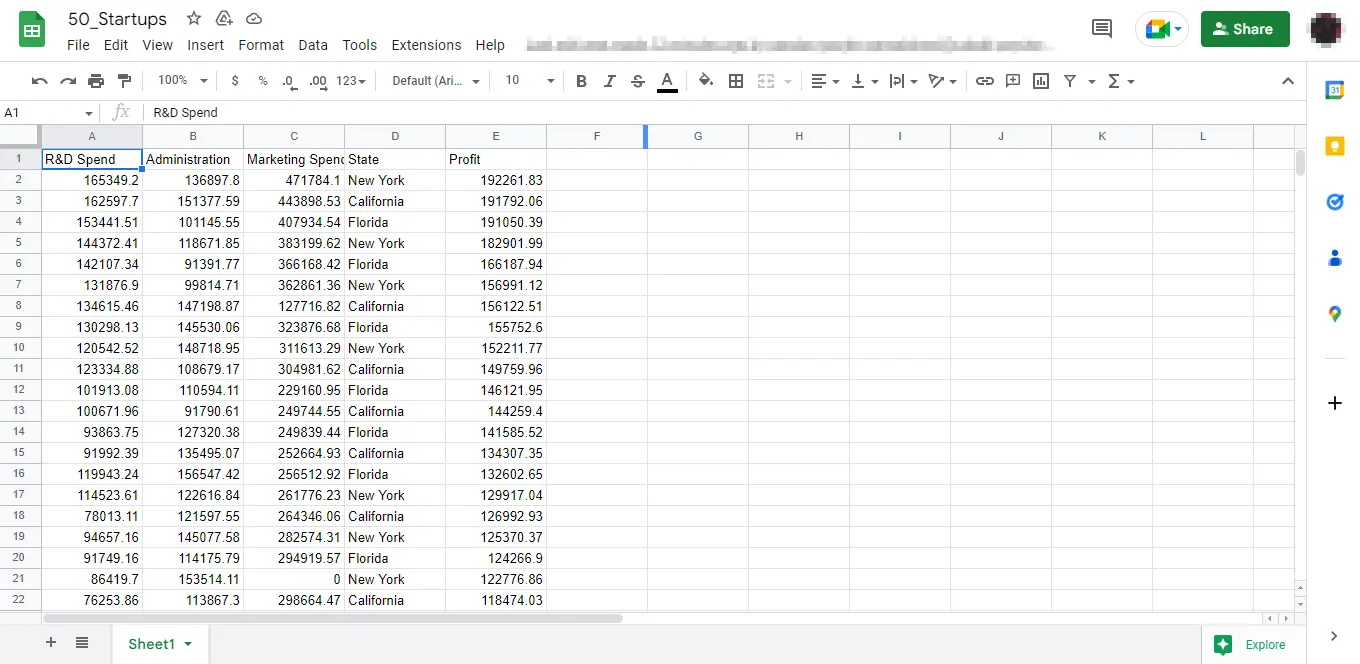Open the text color picker
This screenshot has width=1360, height=664.
[x=667, y=81]
